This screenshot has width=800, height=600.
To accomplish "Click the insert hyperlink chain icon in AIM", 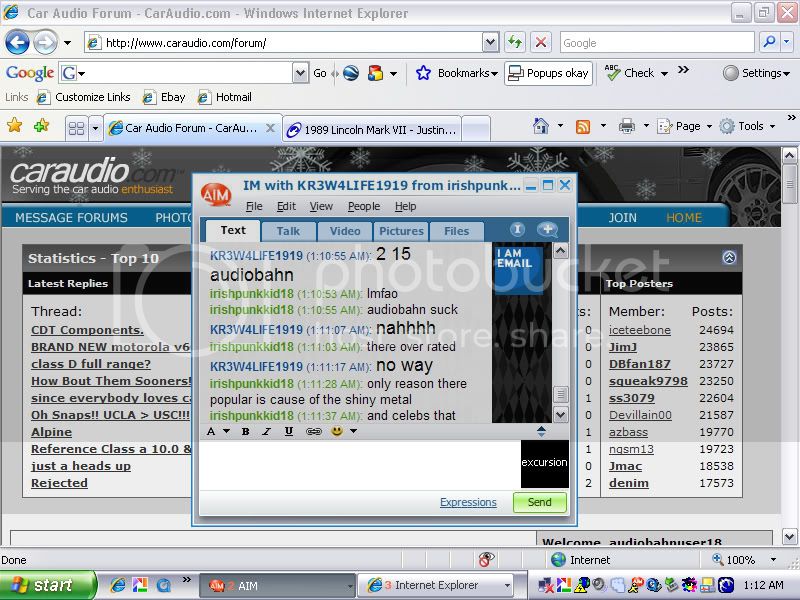I will coord(313,432).
